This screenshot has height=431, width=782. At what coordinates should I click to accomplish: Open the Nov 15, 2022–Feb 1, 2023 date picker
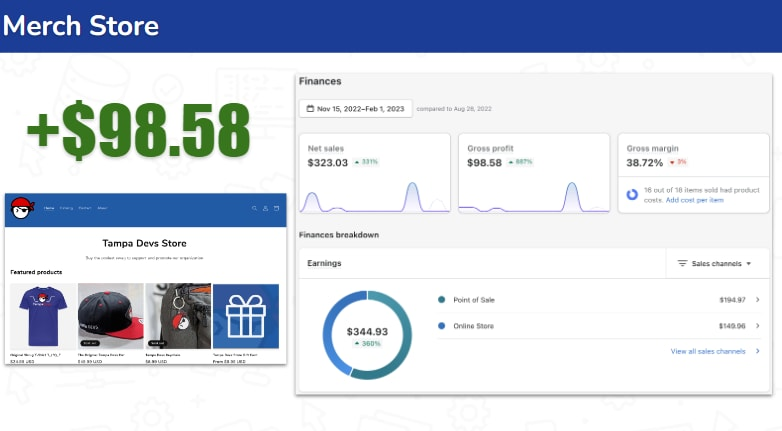[355, 108]
